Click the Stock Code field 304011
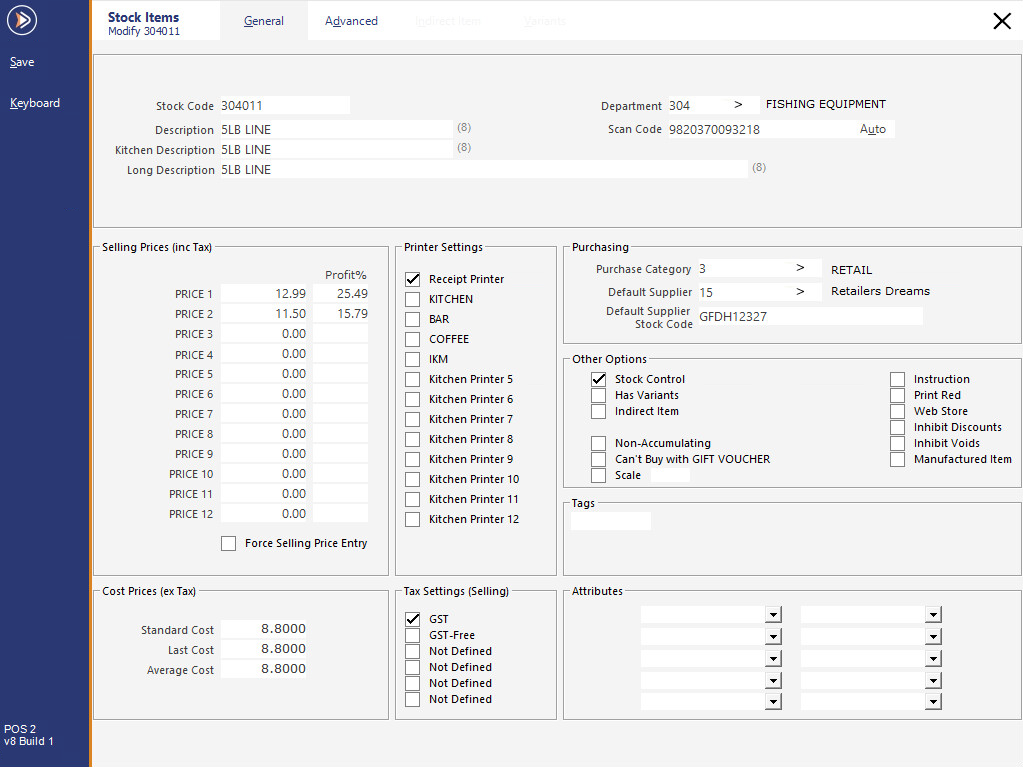This screenshot has width=1023, height=767. pyautogui.click(x=284, y=105)
